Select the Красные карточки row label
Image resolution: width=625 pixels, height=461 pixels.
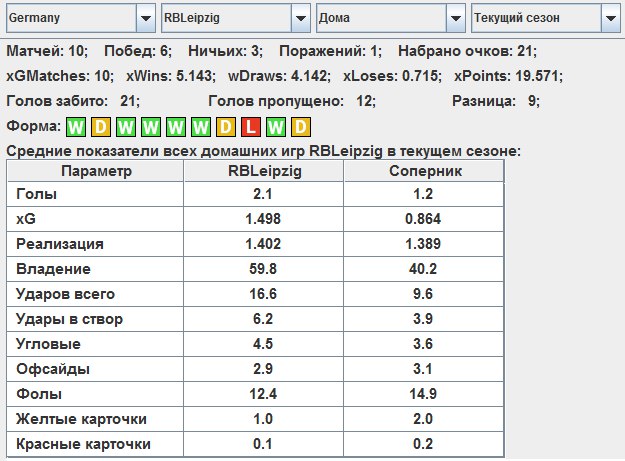coord(83,444)
